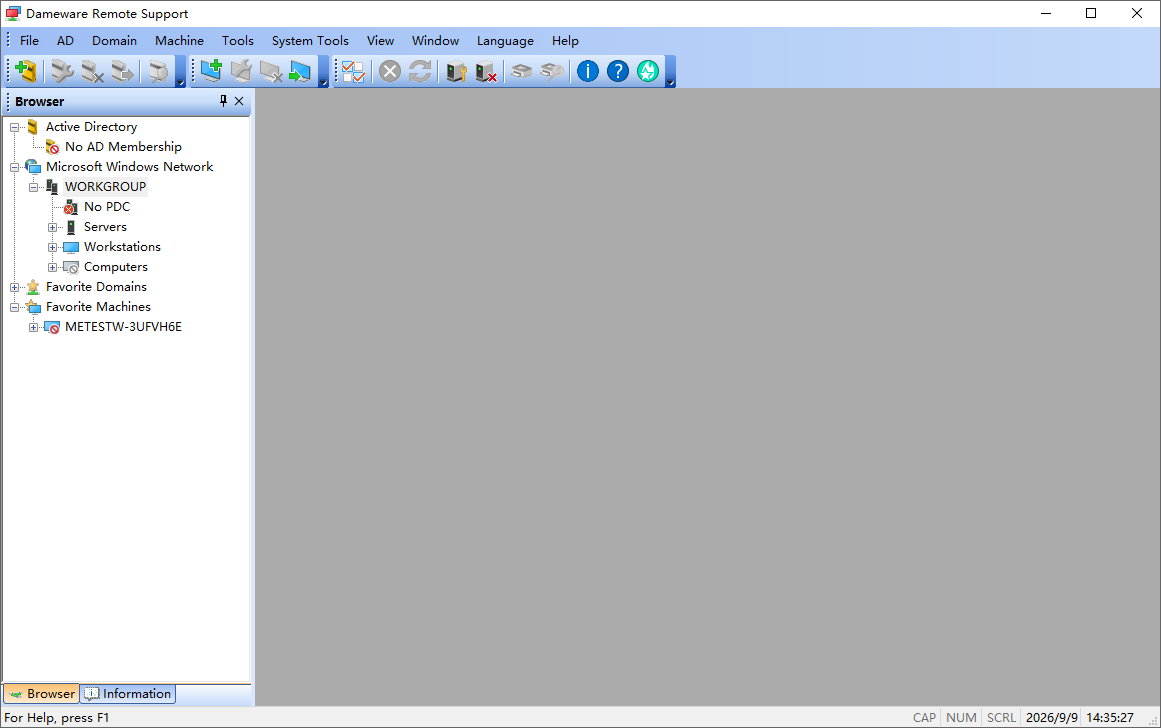The height and width of the screenshot is (728, 1161).
Task: Click the server with key logon icon
Action: [456, 71]
